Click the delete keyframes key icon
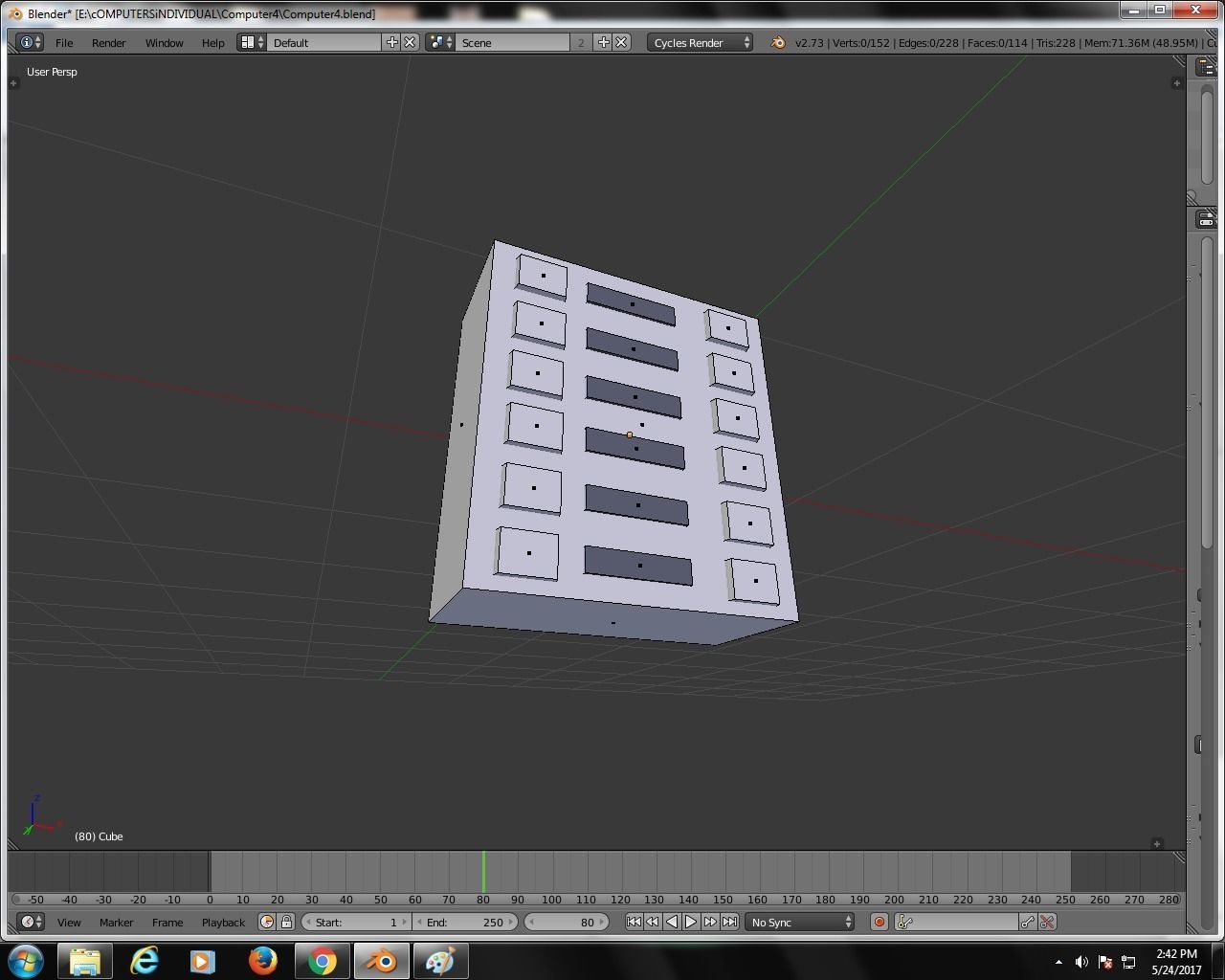Viewport: 1225px width, 980px height. (x=1047, y=922)
